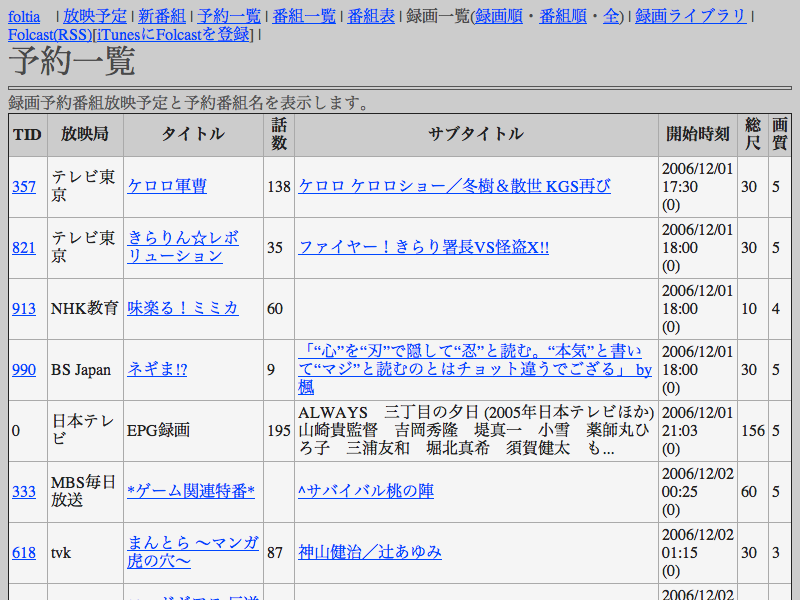
Task: Open ケロロ軍曹 title link
Action: click(x=167, y=186)
